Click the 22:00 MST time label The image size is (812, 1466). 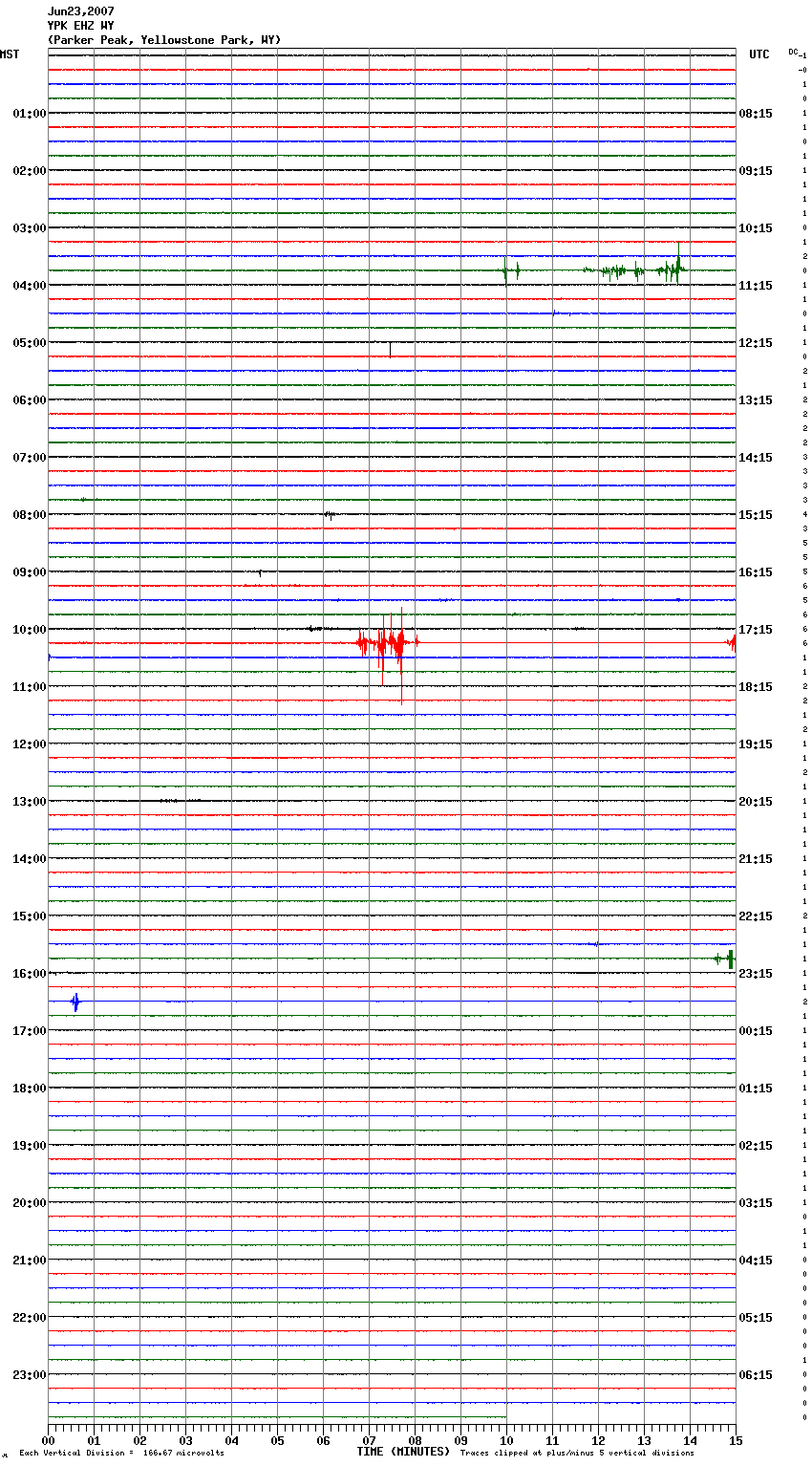30,1318
